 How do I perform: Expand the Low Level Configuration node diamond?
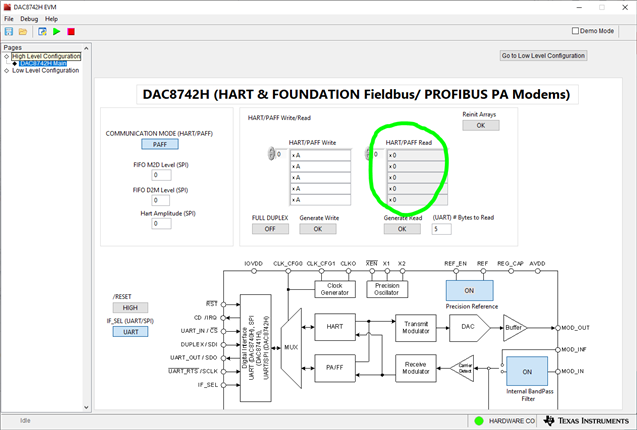[x=6, y=70]
